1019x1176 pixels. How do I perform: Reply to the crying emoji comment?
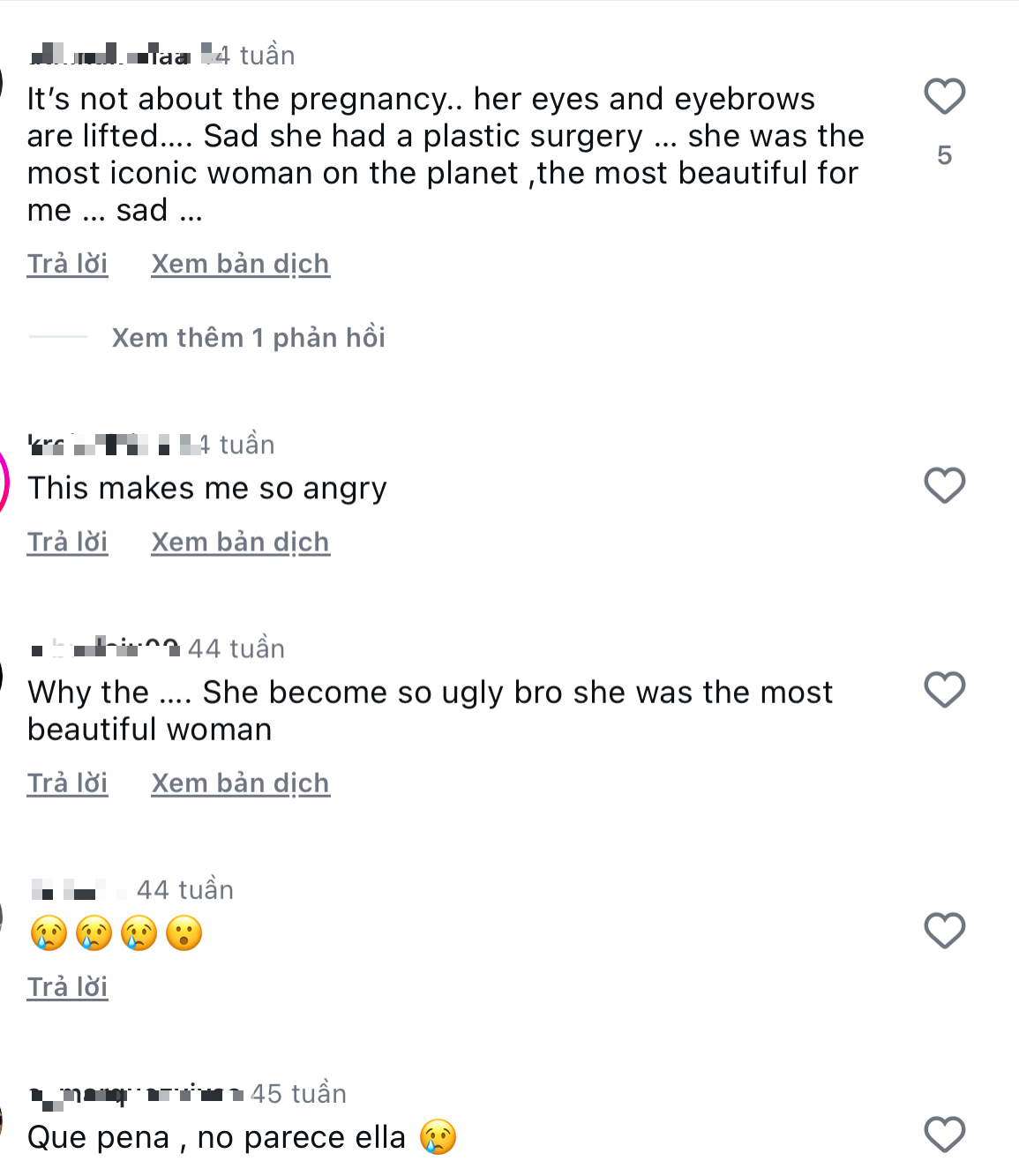click(67, 986)
